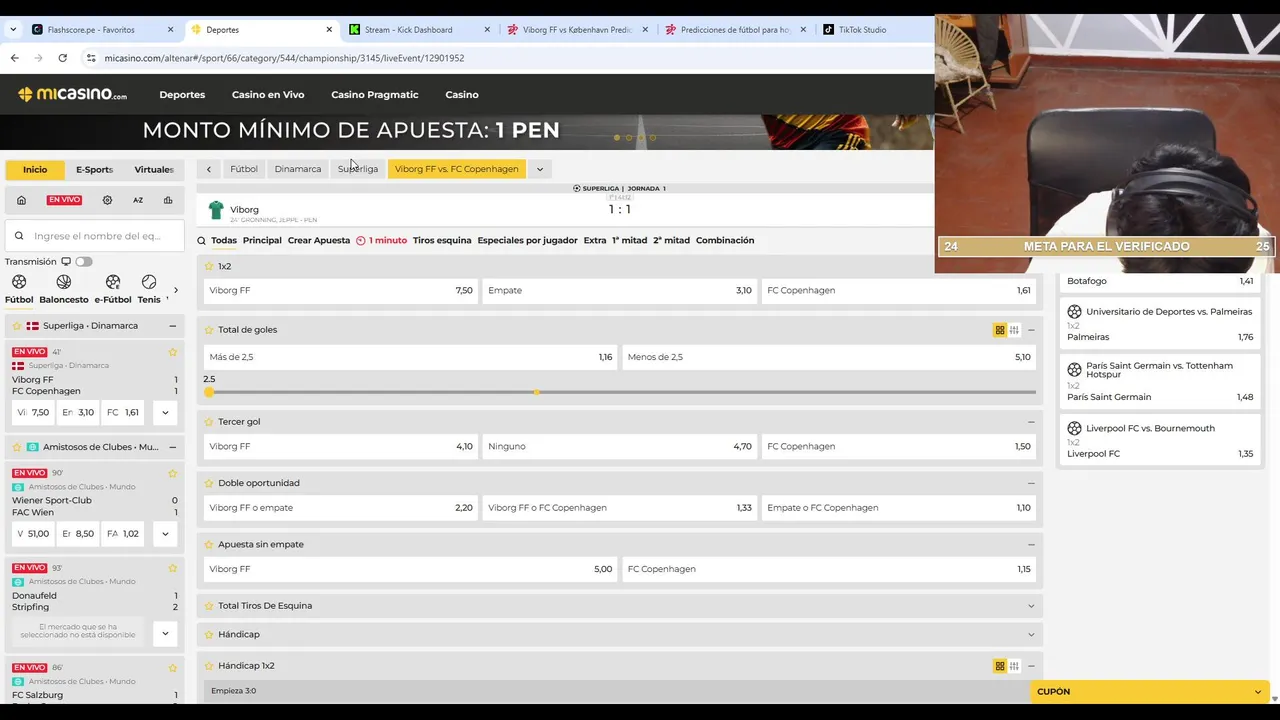Click the 2.5 goals slider handle
This screenshot has width=1280, height=720.
[x=209, y=392]
